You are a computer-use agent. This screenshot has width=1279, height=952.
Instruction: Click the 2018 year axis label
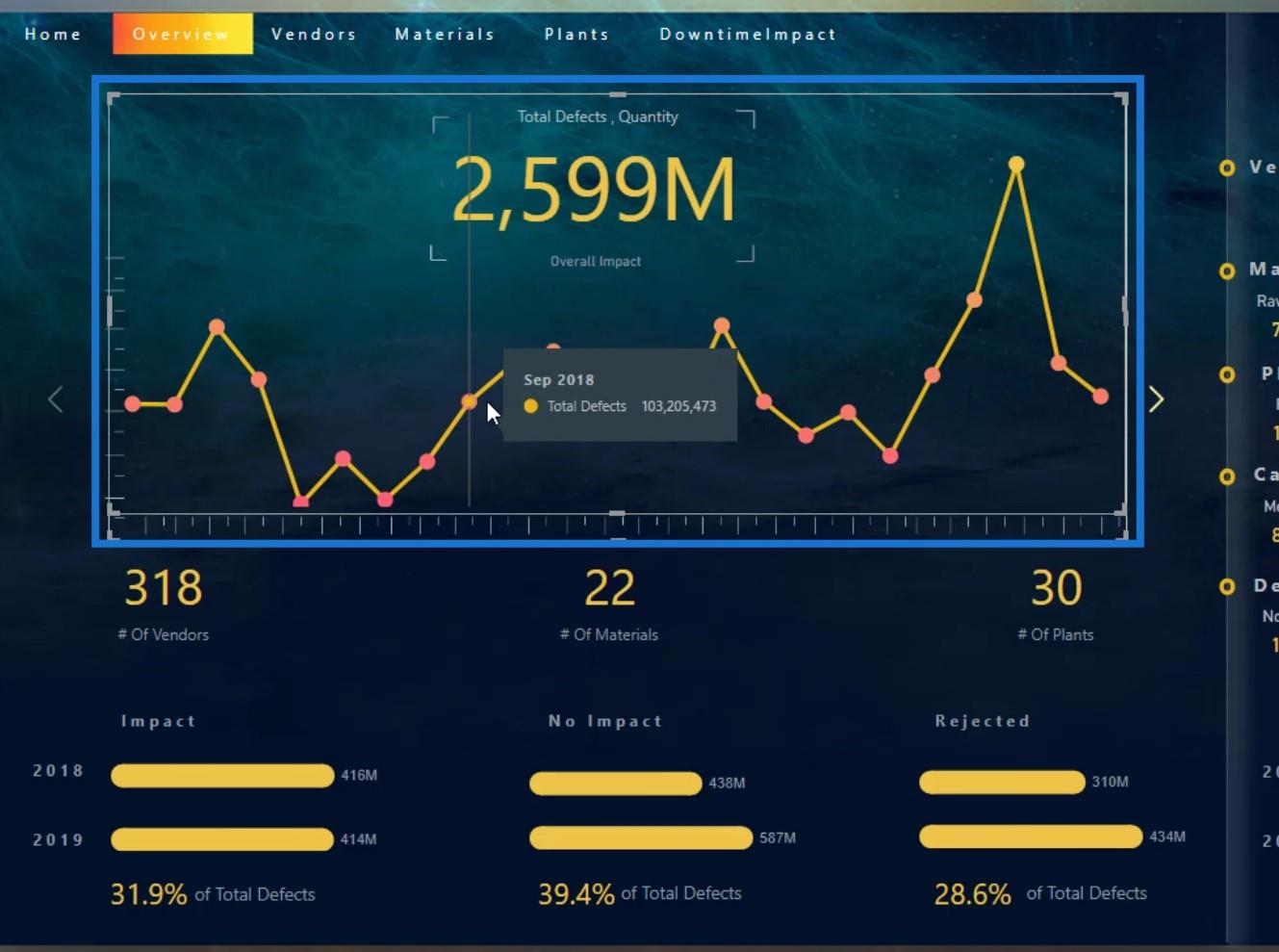59,770
